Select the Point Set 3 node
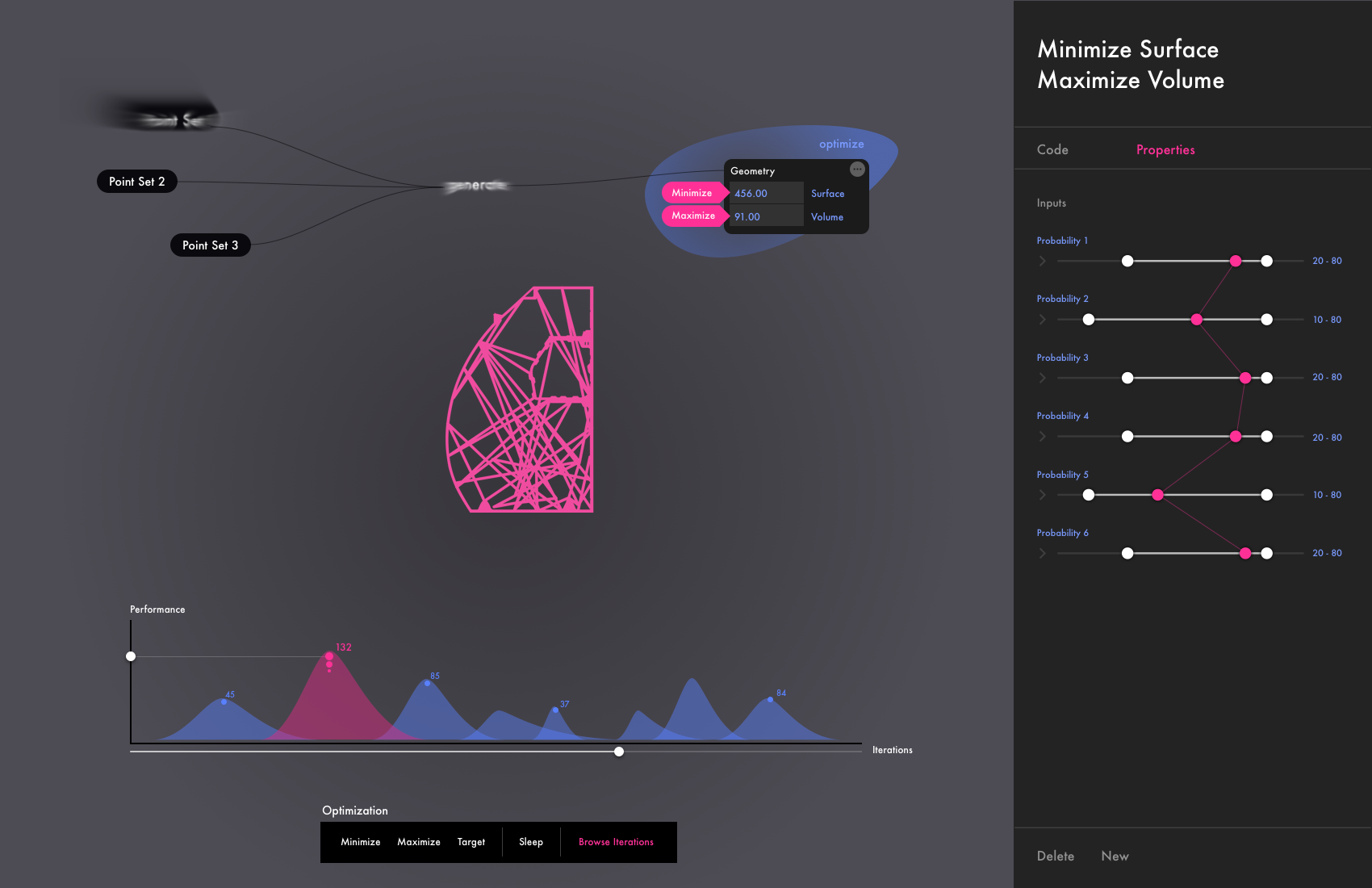Image resolution: width=1372 pixels, height=888 pixels. tap(210, 245)
